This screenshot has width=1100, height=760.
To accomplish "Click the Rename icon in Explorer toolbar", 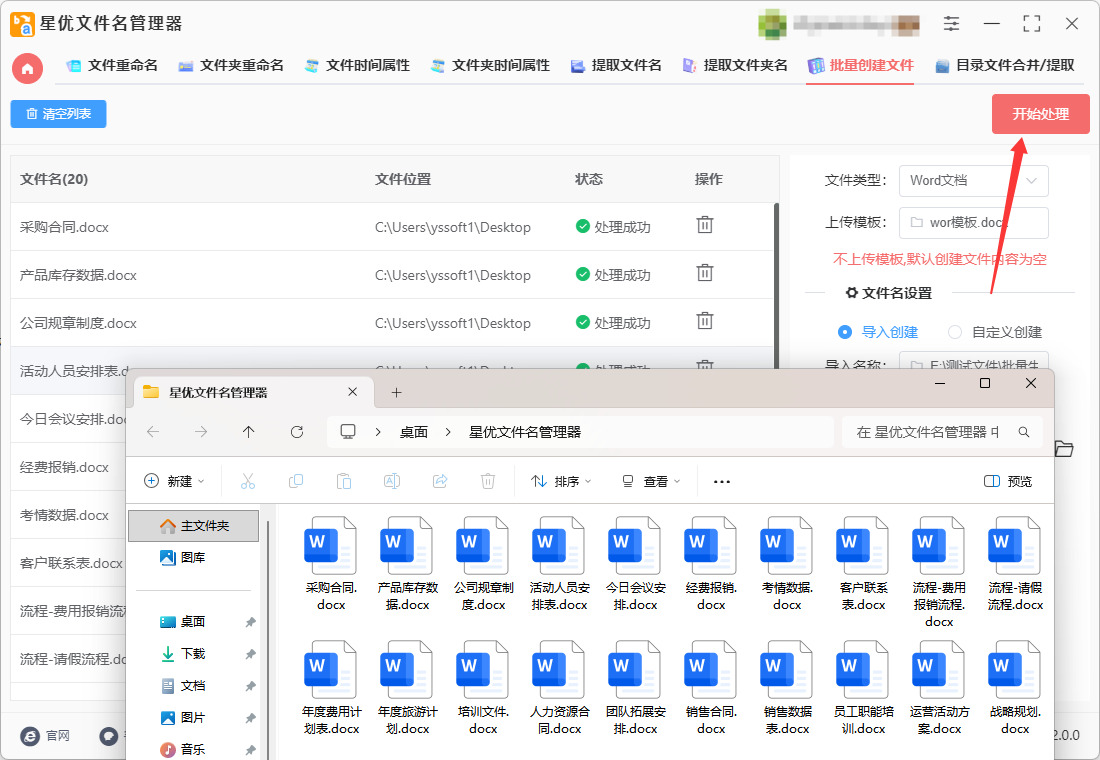I will [391, 481].
